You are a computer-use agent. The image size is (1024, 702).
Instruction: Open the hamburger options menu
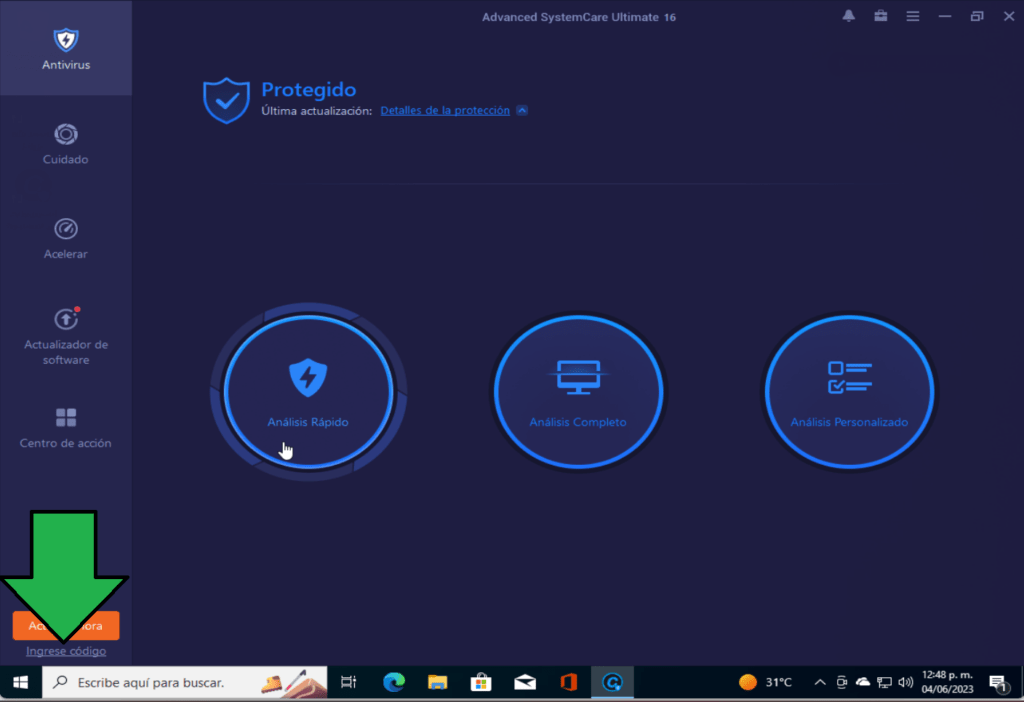[x=912, y=16]
